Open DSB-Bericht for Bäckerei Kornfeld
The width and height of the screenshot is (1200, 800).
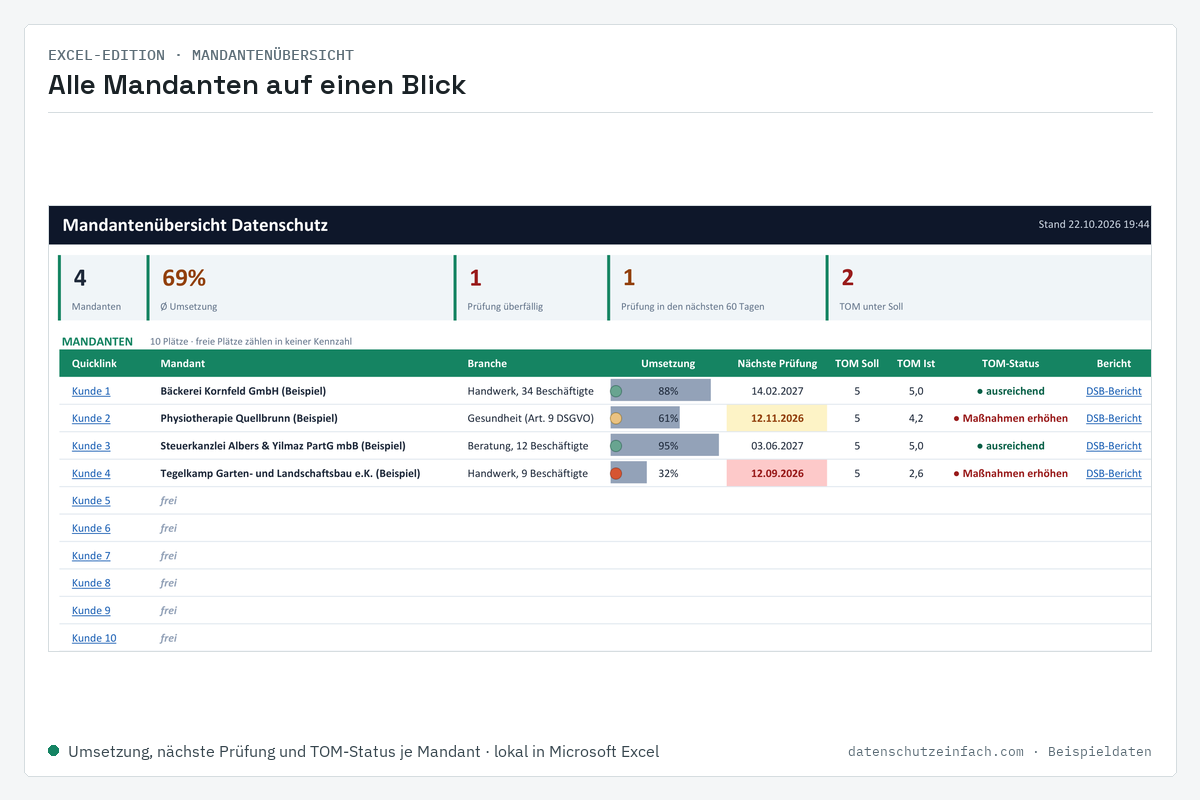coord(1113,391)
